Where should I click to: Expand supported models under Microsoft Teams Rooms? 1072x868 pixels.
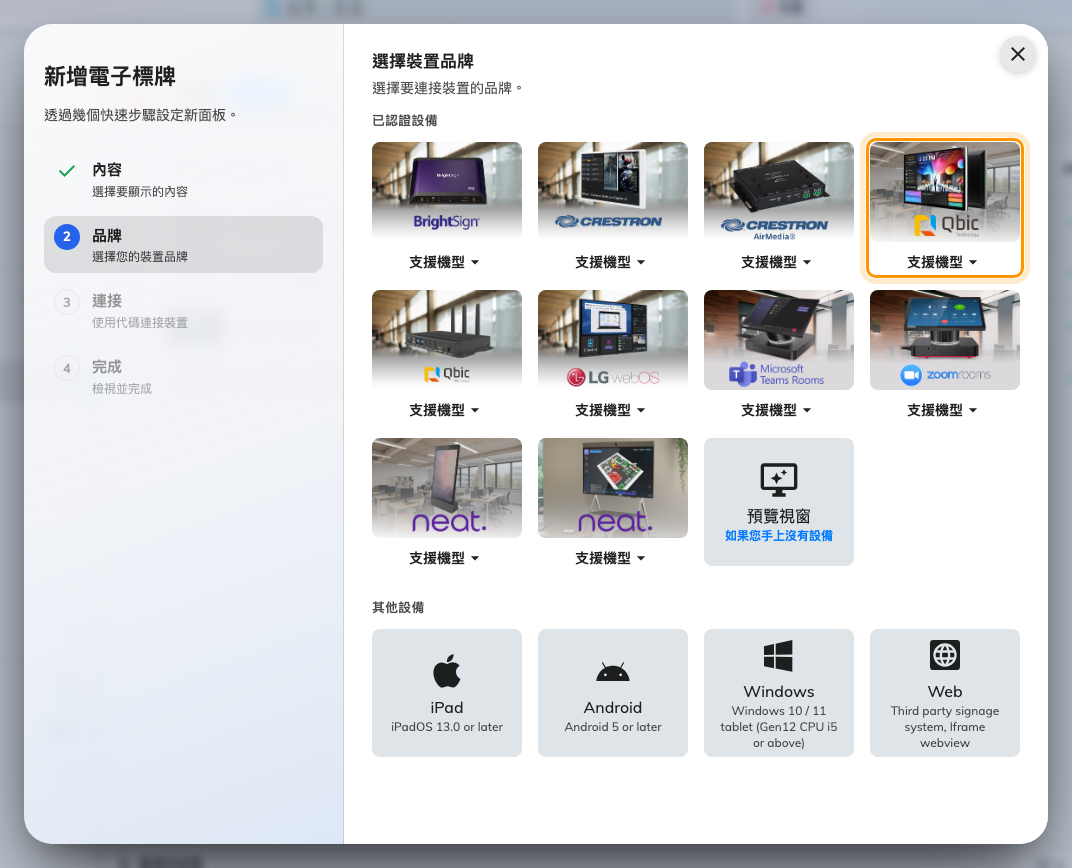(x=777, y=410)
